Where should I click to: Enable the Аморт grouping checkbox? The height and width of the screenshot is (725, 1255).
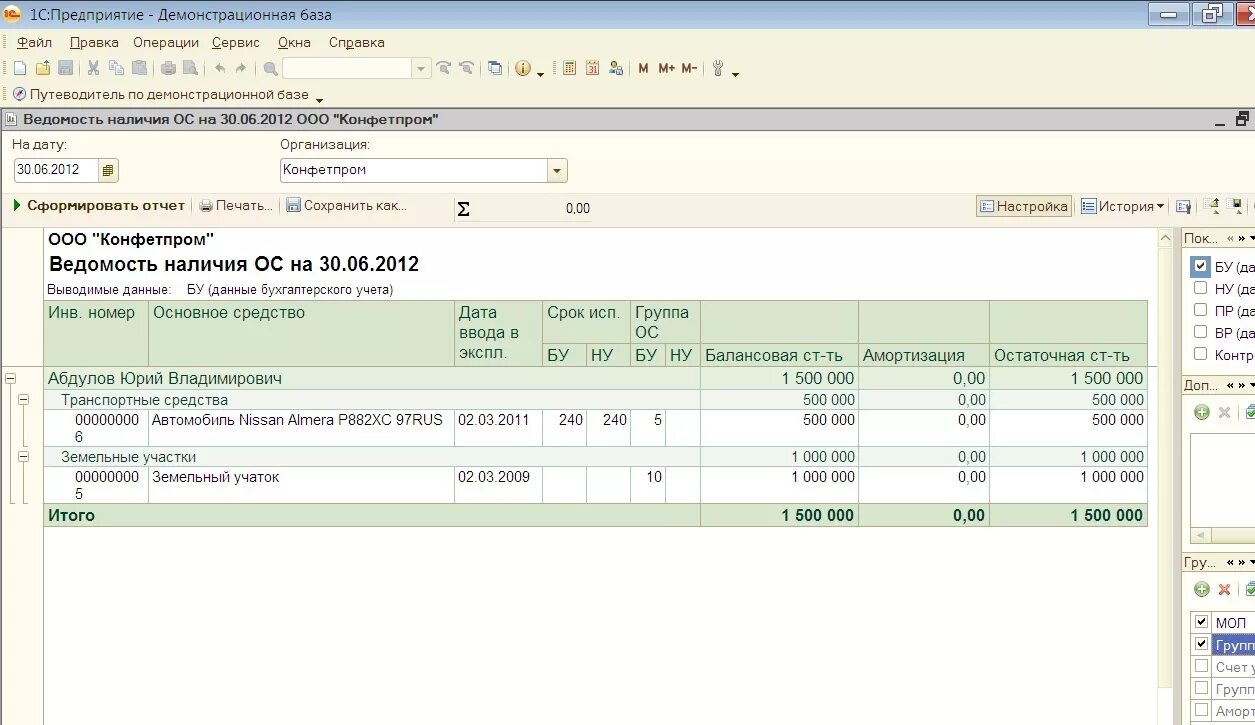(x=1202, y=710)
